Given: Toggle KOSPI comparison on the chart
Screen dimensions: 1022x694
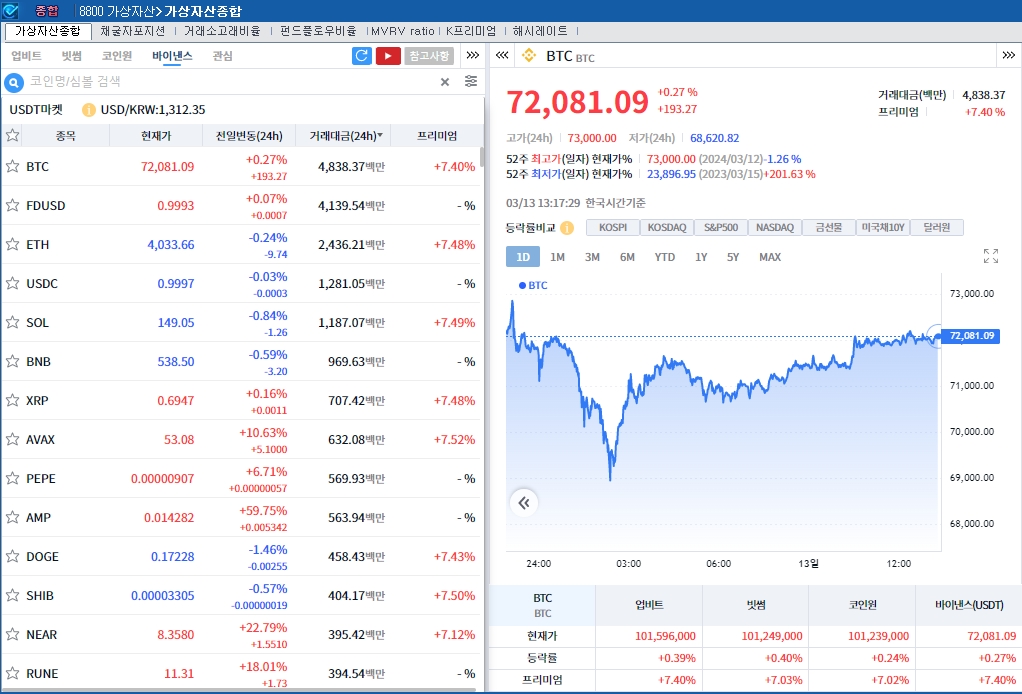Looking at the screenshot, I should [612, 228].
